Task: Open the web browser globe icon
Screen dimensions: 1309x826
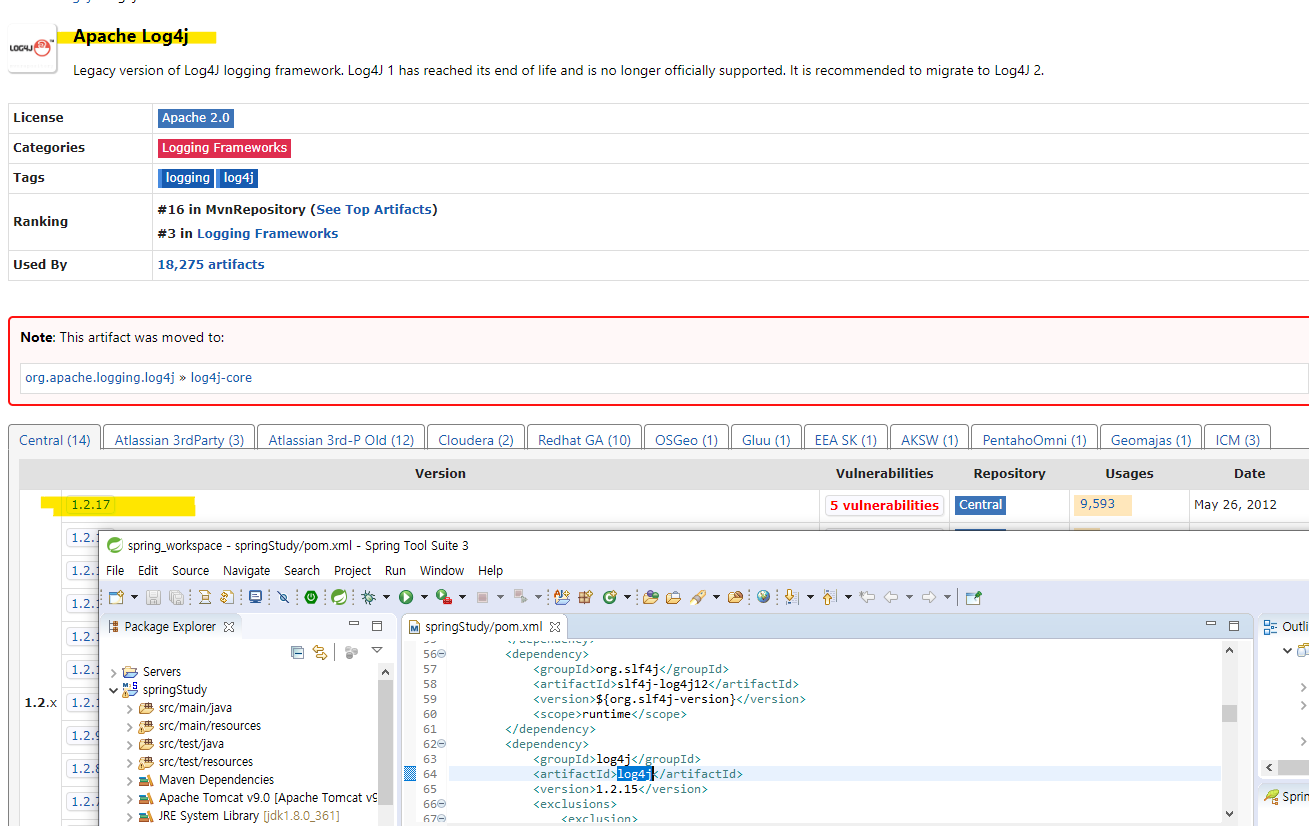Action: (x=763, y=597)
